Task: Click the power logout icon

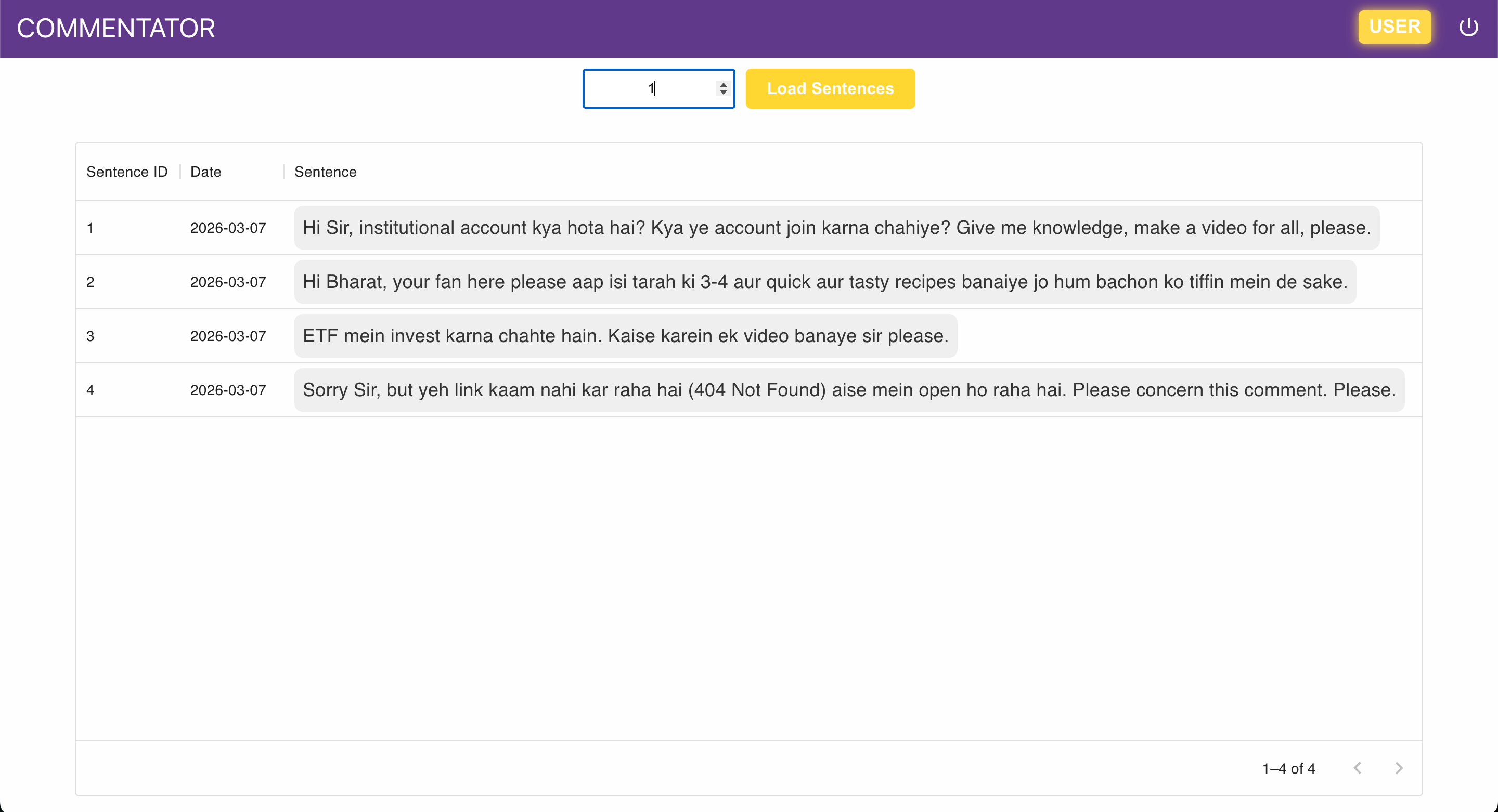Action: pos(1468,28)
